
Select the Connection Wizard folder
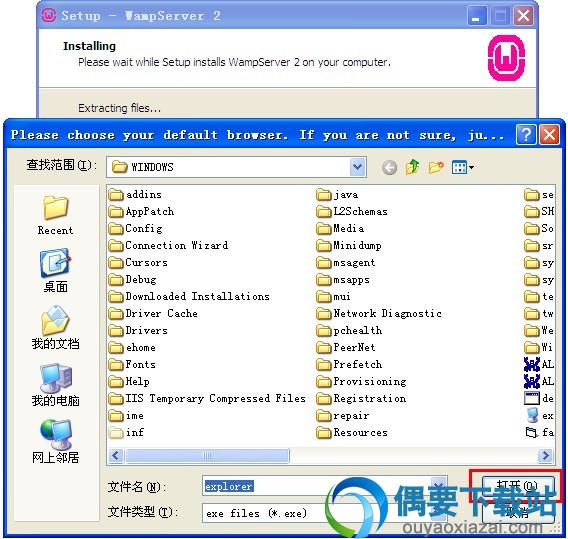point(168,246)
